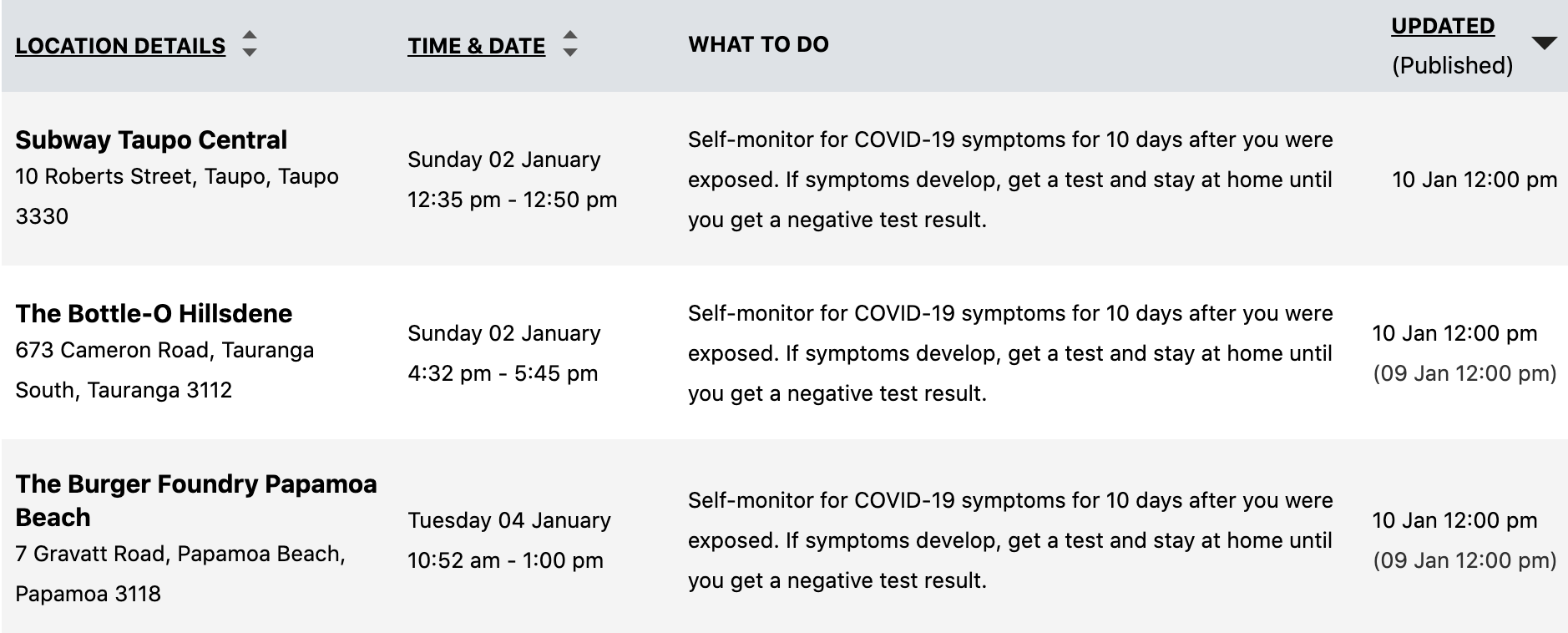This screenshot has width=1568, height=633.
Task: Click the 10 Roberts Street, Taupo address
Action: 177,196
